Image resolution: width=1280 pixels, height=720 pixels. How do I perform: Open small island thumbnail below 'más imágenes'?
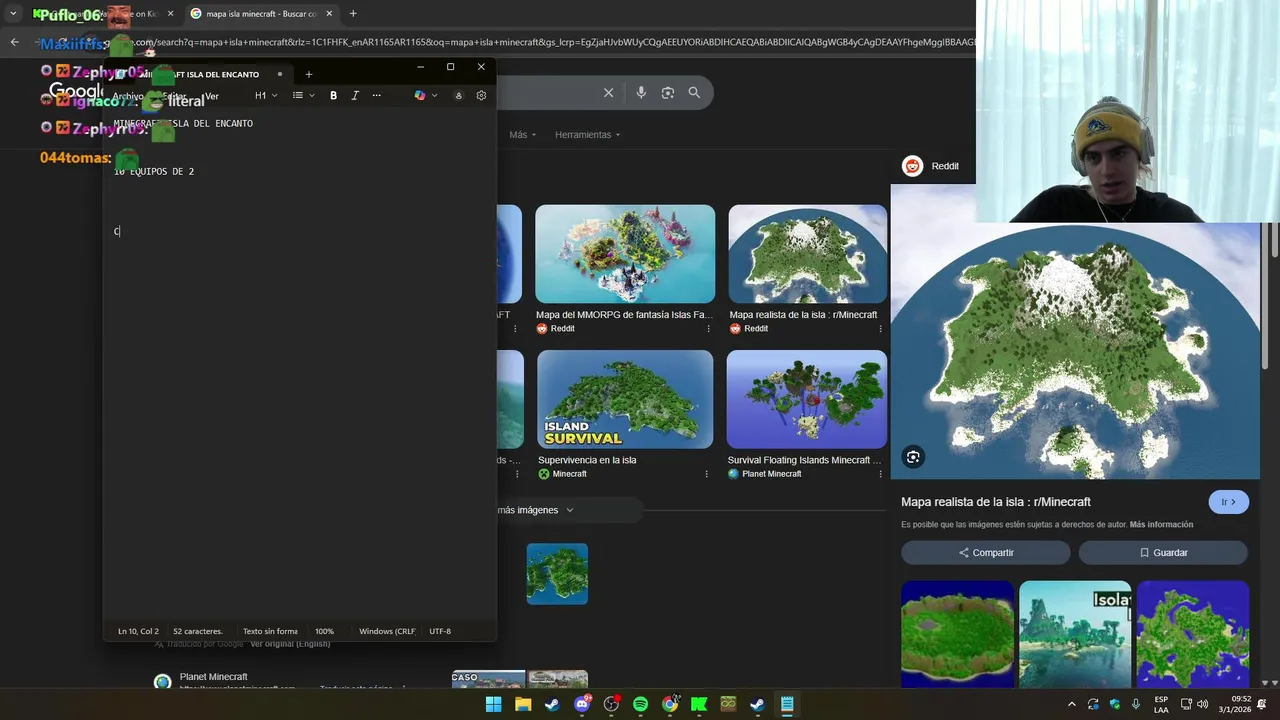point(557,574)
